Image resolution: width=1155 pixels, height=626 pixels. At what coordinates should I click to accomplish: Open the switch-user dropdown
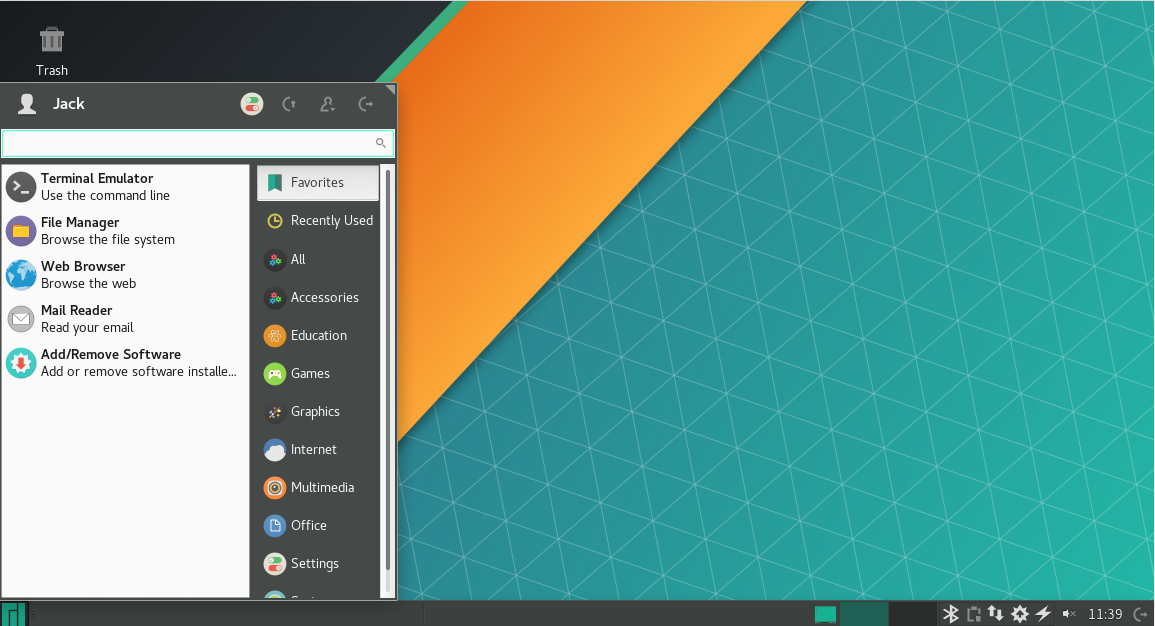tap(327, 104)
